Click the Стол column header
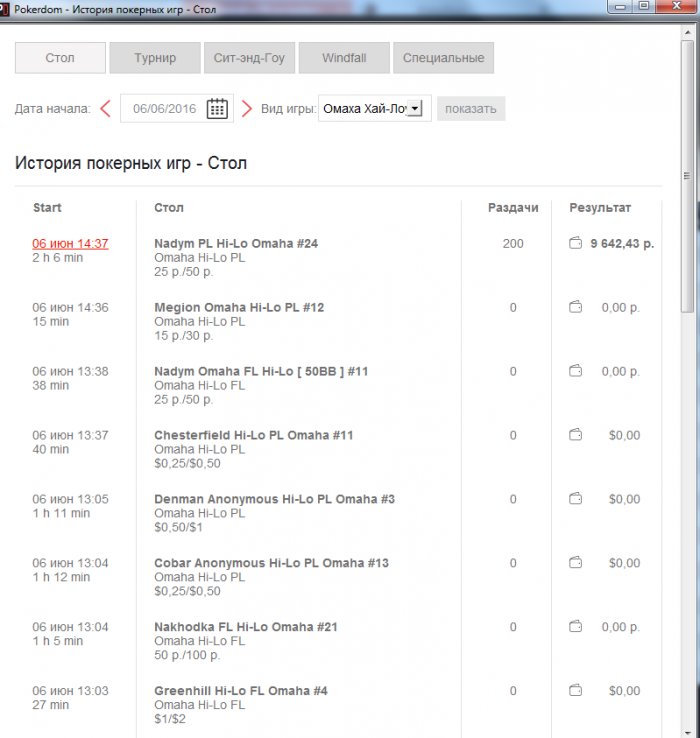The width and height of the screenshot is (700, 738). point(169,208)
